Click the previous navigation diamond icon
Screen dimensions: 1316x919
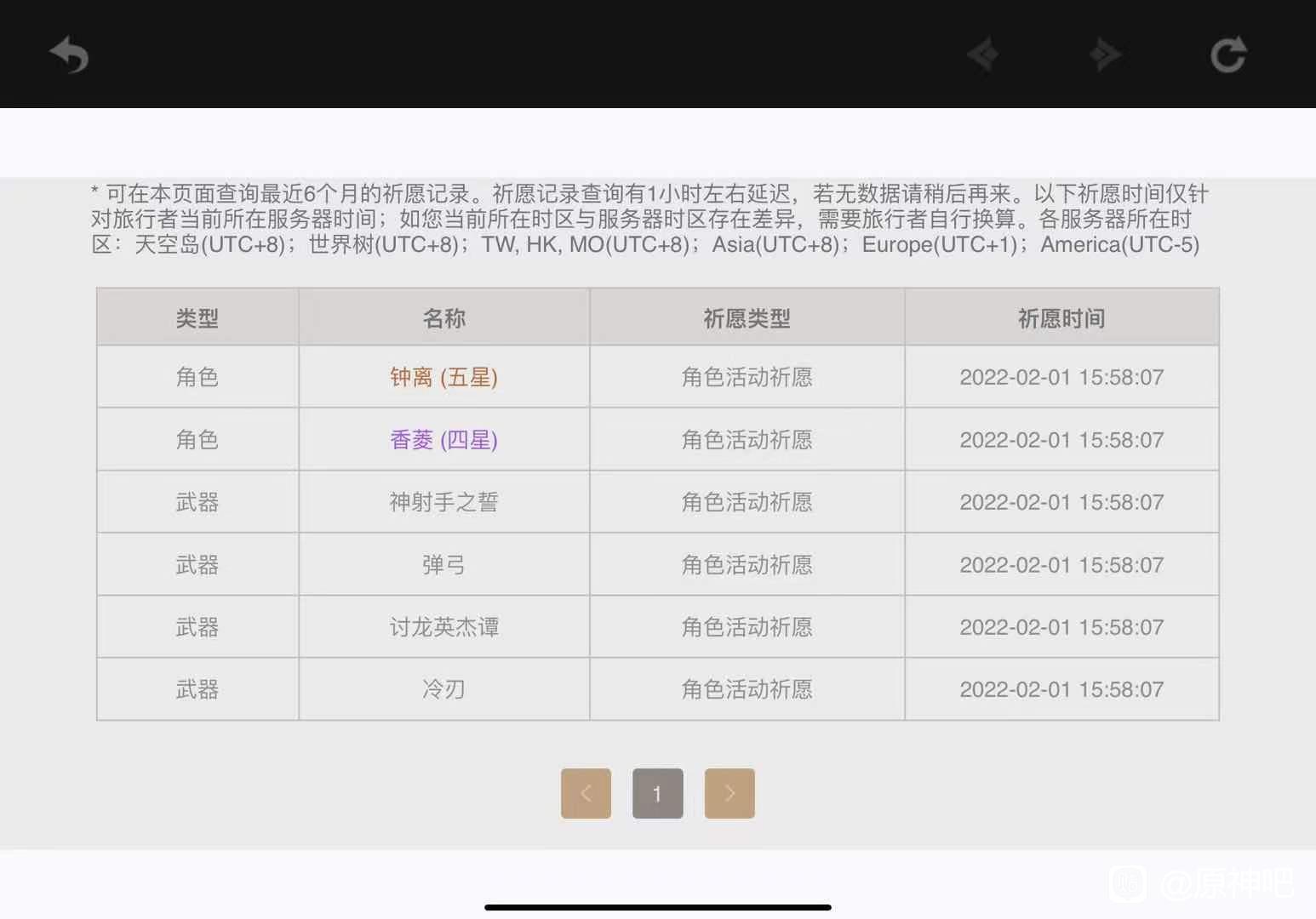[983, 55]
